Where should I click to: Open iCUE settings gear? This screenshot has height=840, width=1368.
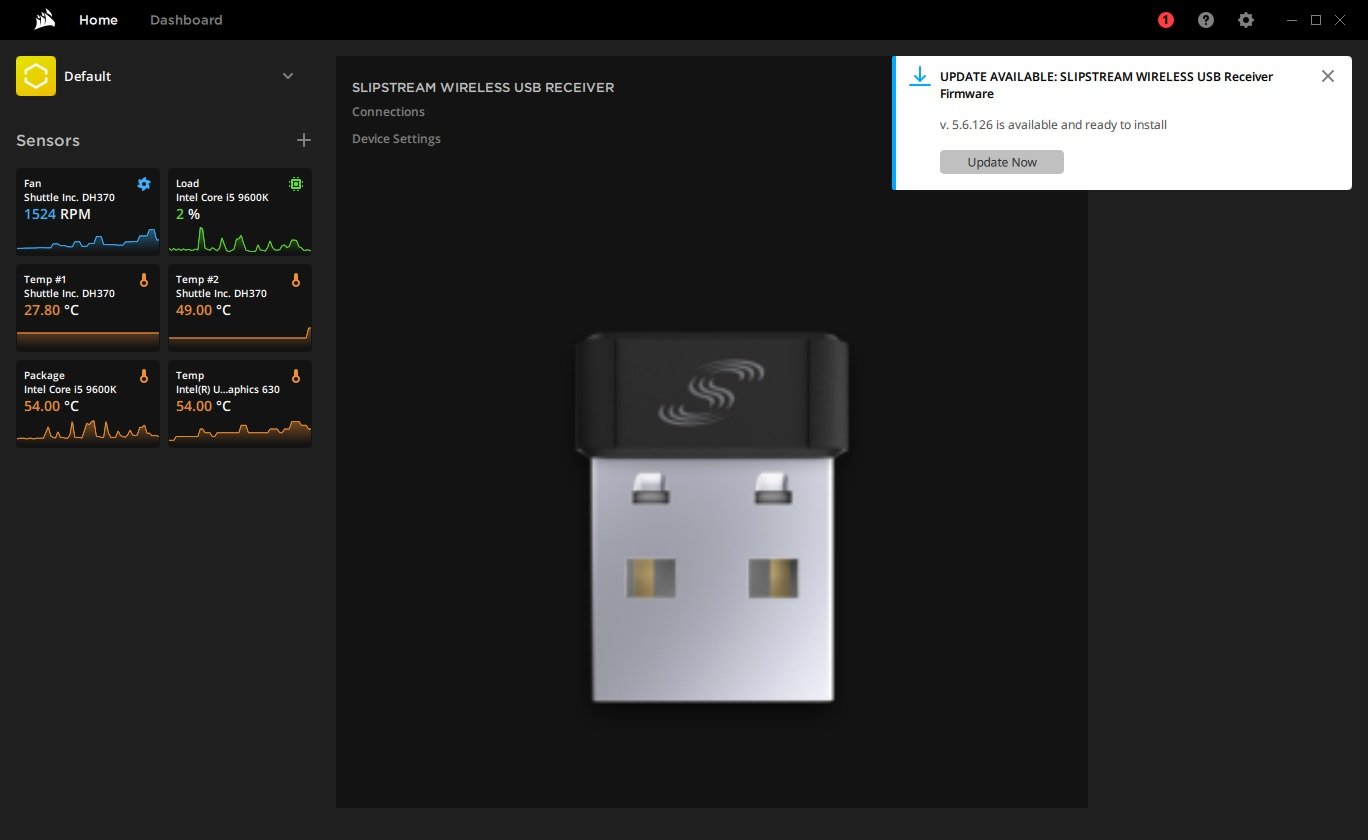pyautogui.click(x=1246, y=20)
